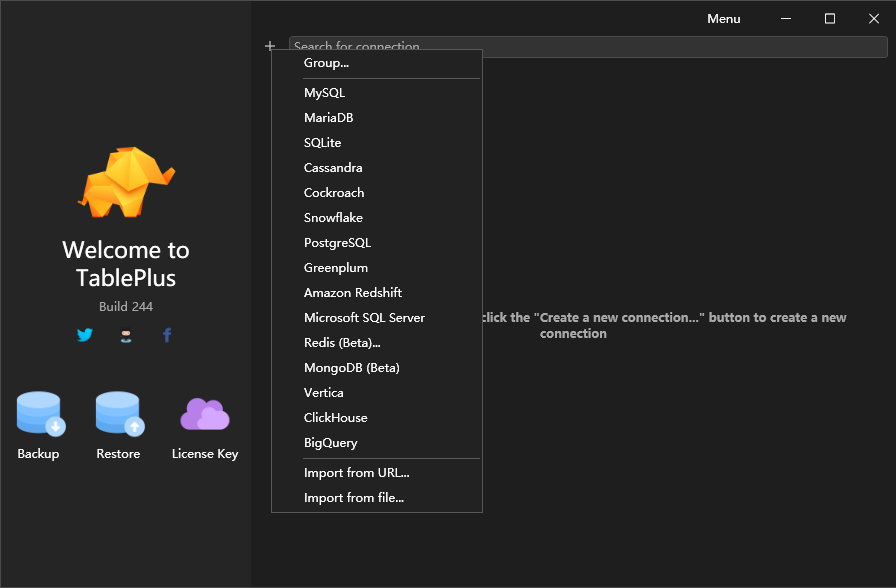Viewport: 896px width, 588px height.
Task: Choose BigQuery in the menu
Action: point(377,443)
